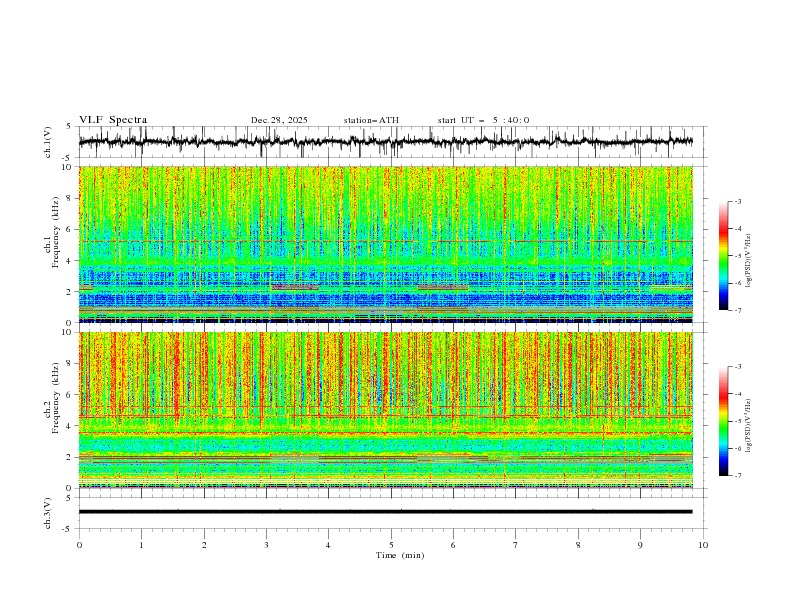Click the ch.2 spectrogram panel
The width and height of the screenshot is (792, 612).
tap(385, 410)
